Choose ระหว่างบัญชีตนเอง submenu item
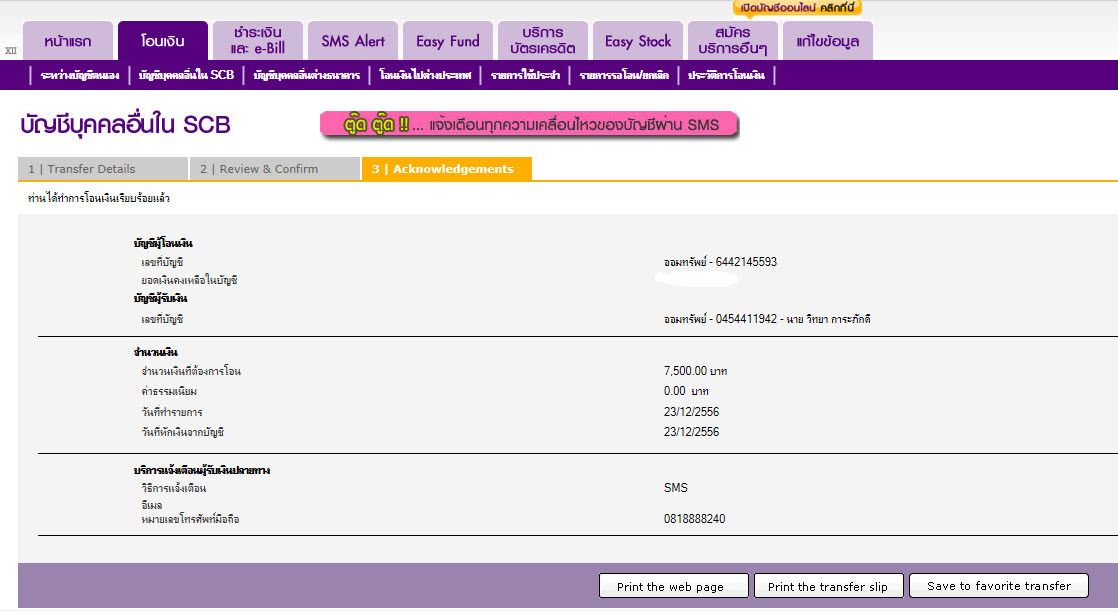Image resolution: width=1118 pixels, height=616 pixels. click(80, 76)
